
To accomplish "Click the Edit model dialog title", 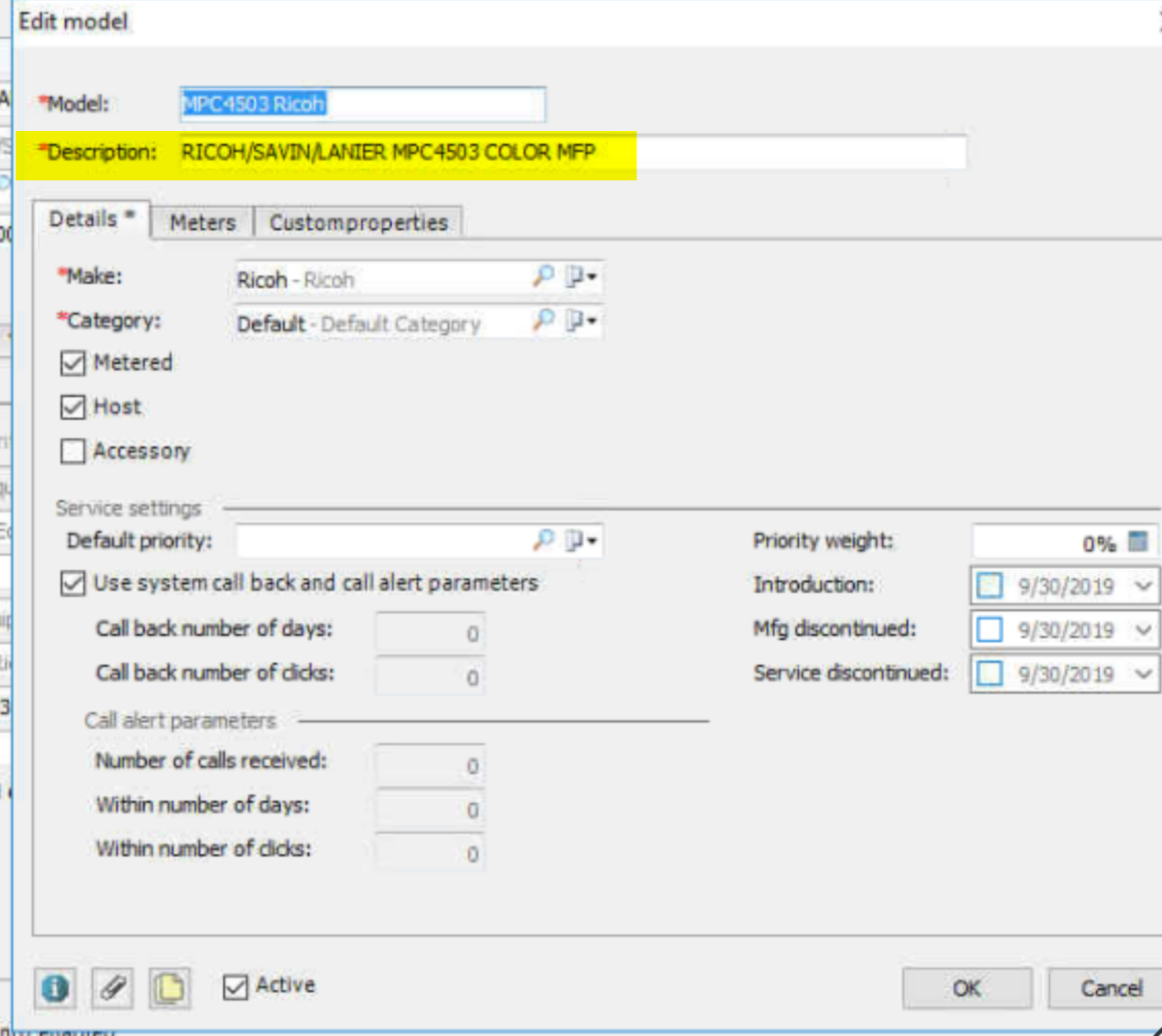I will point(73,21).
